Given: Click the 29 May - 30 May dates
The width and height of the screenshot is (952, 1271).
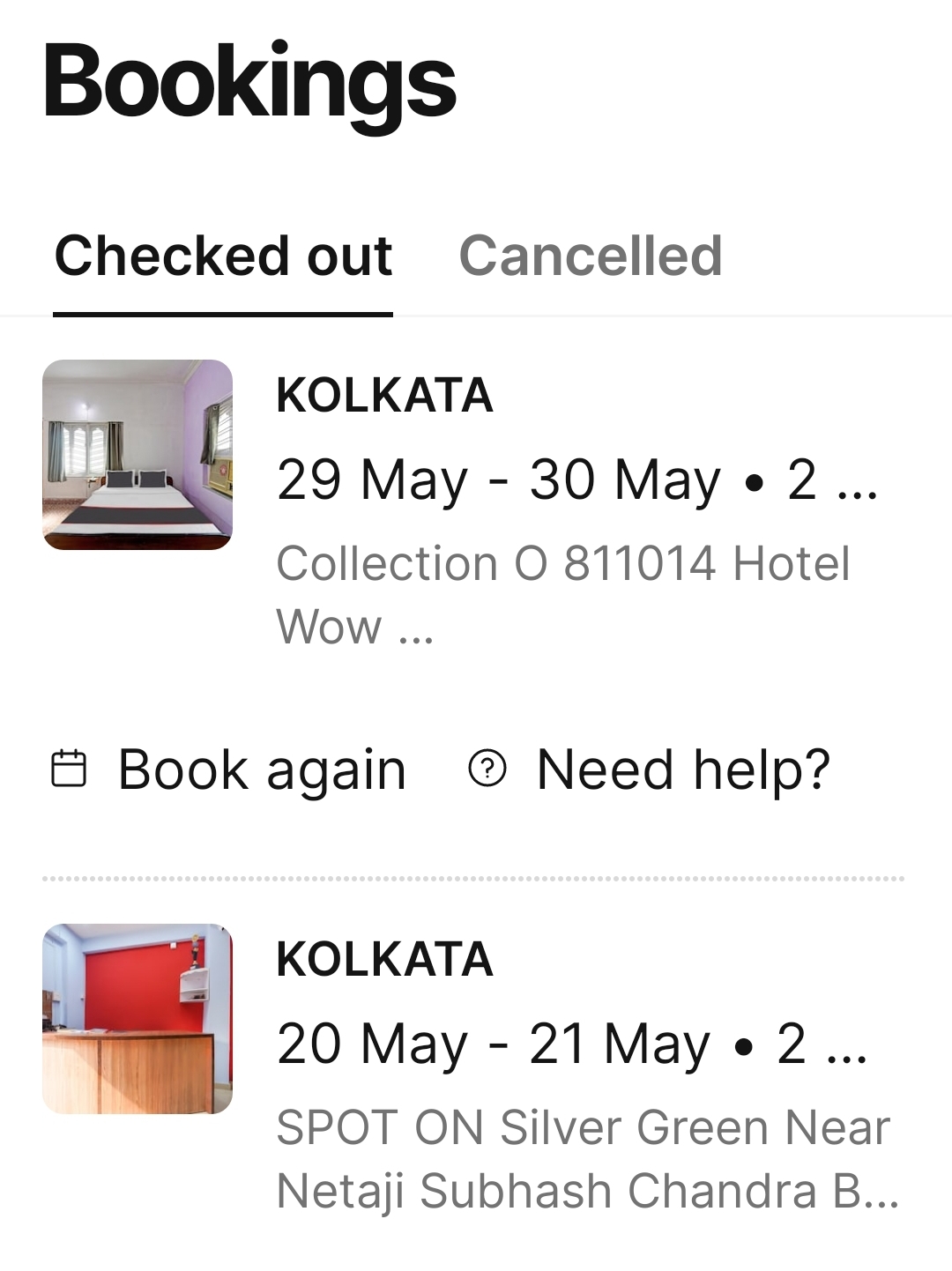Looking at the screenshot, I should coord(498,480).
